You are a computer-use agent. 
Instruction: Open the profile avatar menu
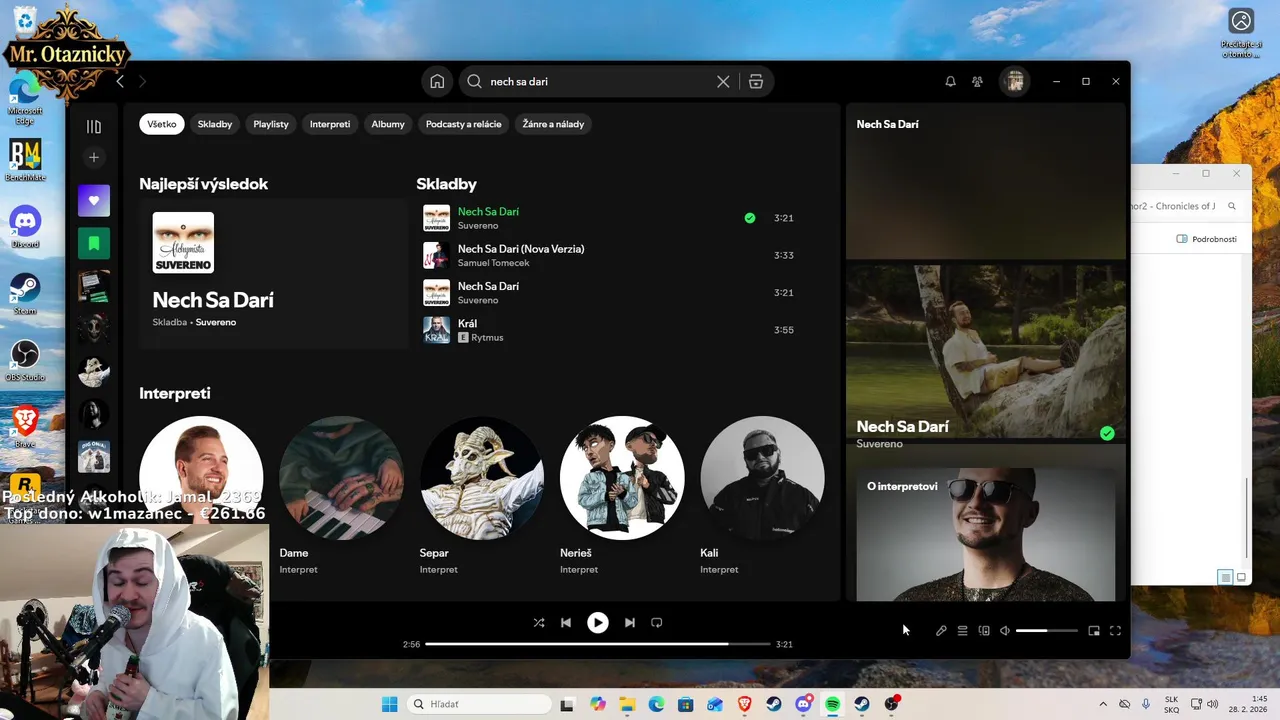click(1015, 82)
